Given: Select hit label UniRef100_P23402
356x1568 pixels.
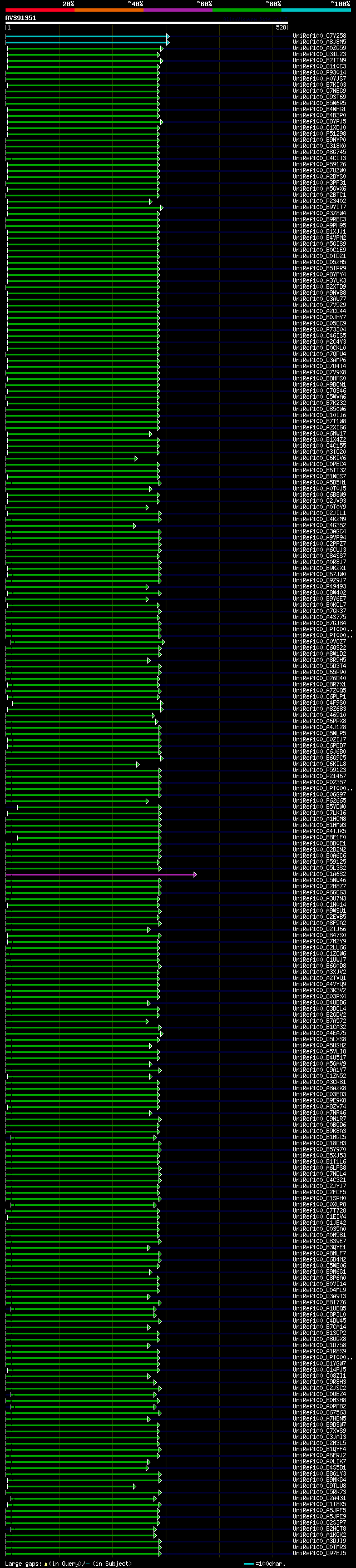Looking at the screenshot, I should coord(319,201).
